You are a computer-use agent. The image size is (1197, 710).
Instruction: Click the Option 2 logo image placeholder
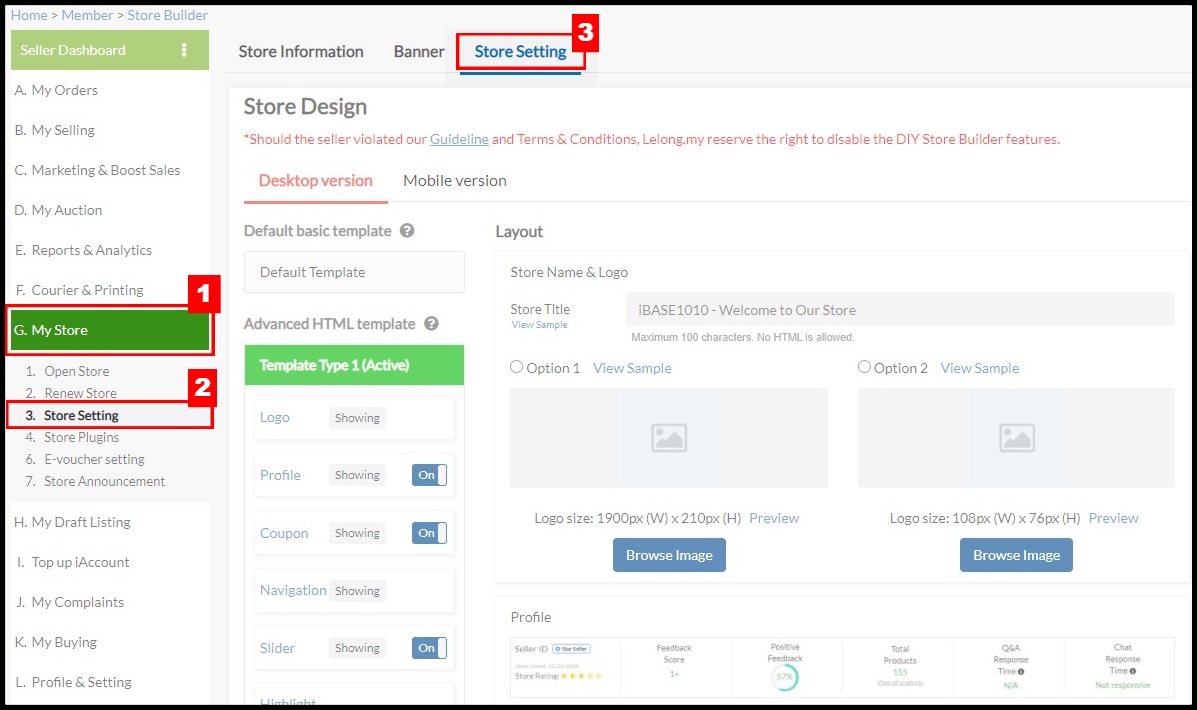[1016, 437]
